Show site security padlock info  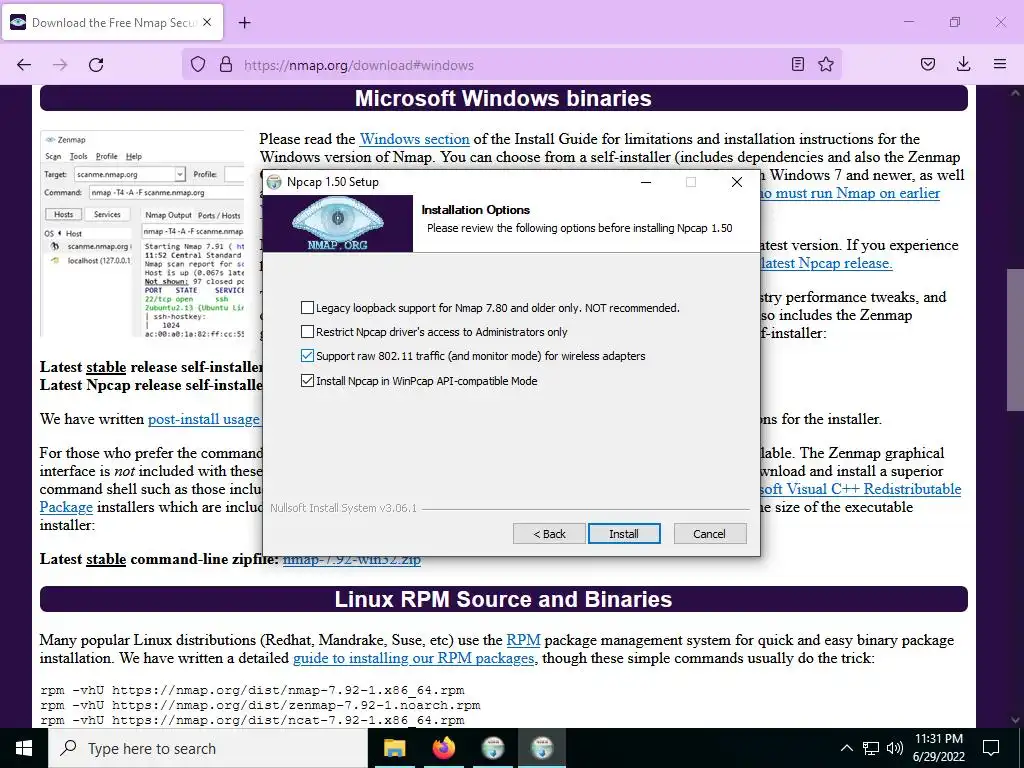[x=226, y=65]
